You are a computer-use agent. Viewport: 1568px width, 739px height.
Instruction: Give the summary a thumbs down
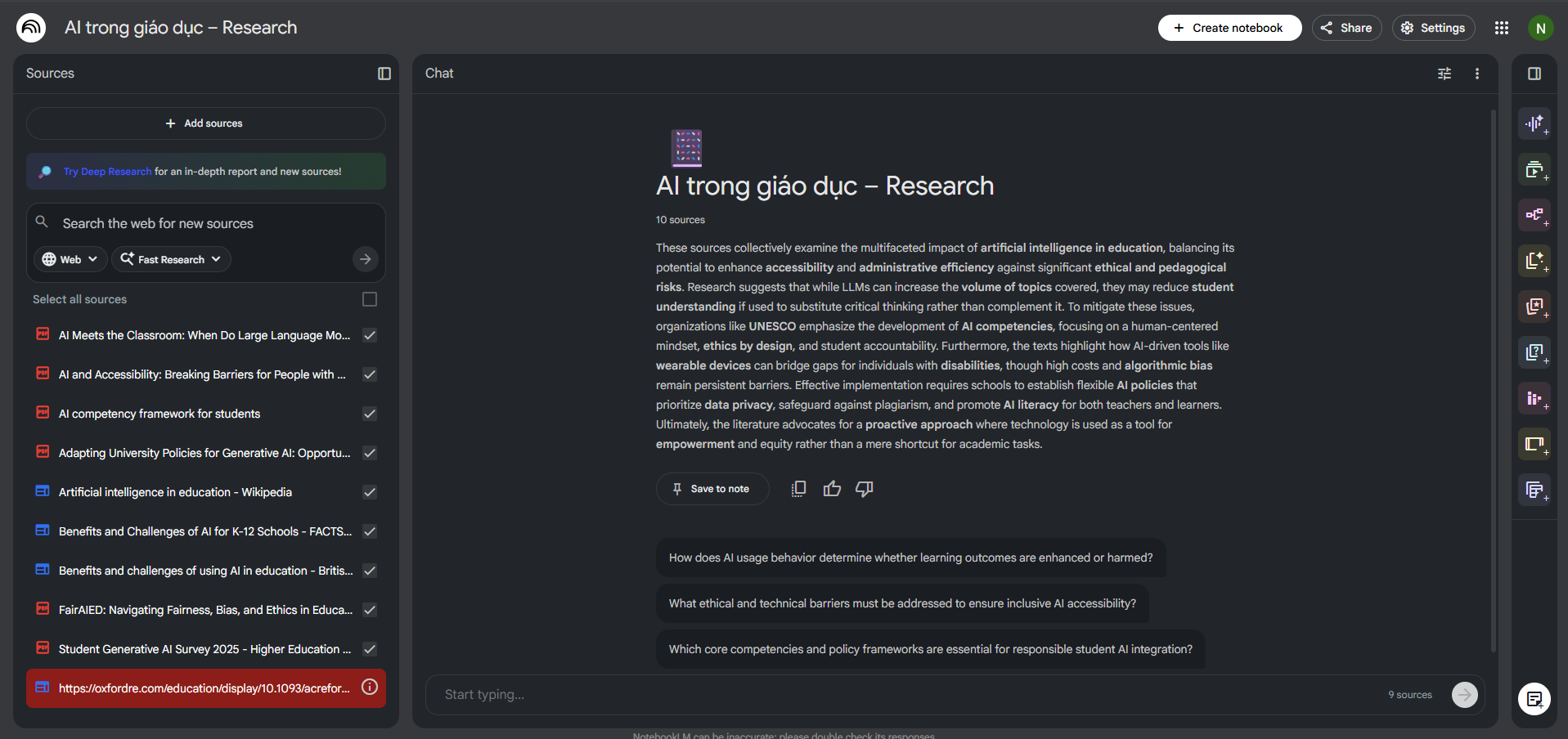coord(865,489)
